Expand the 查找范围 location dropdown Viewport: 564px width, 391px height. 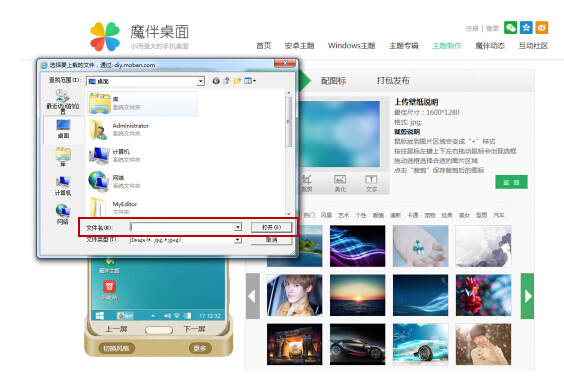(x=201, y=82)
